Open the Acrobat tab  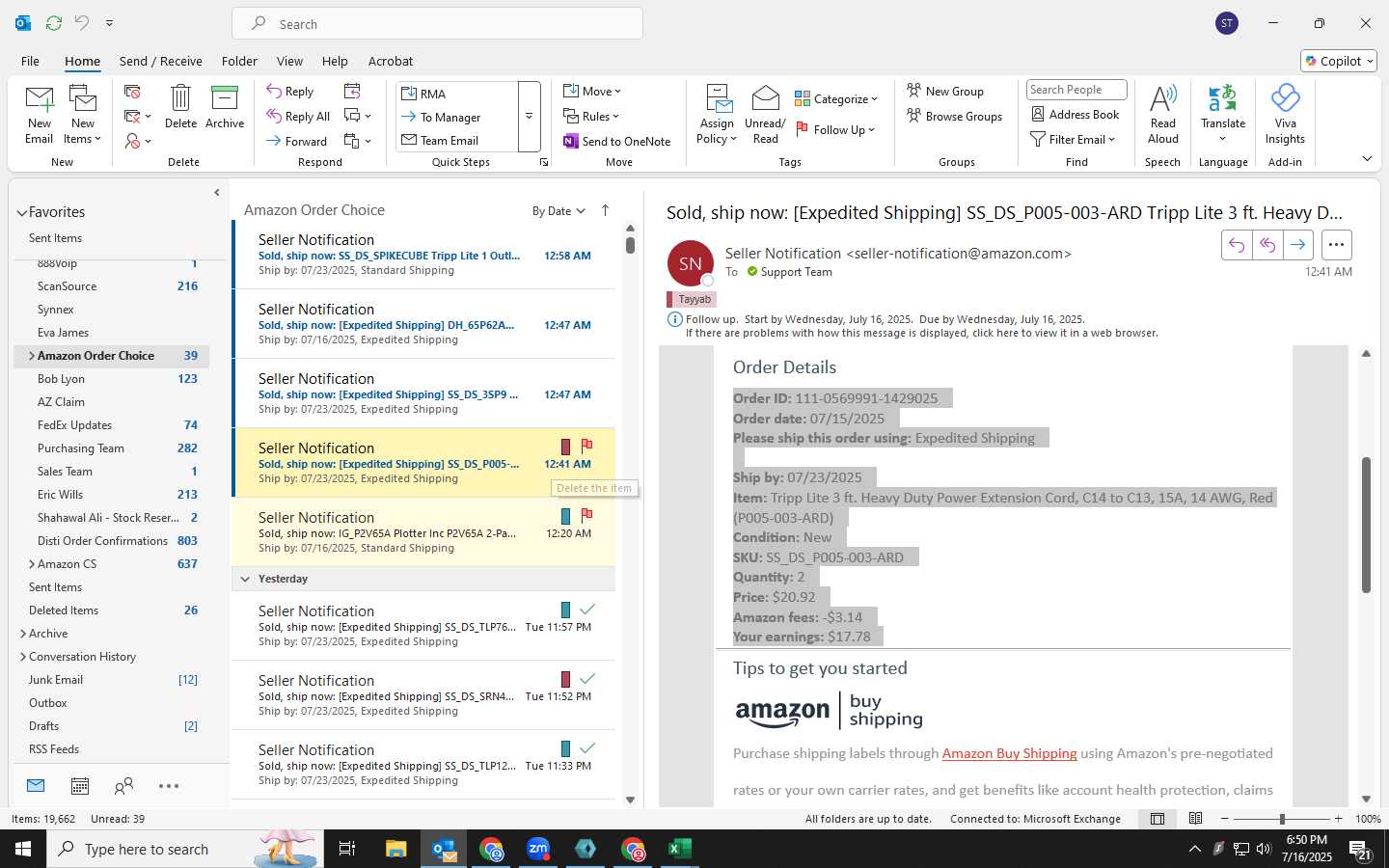391,61
